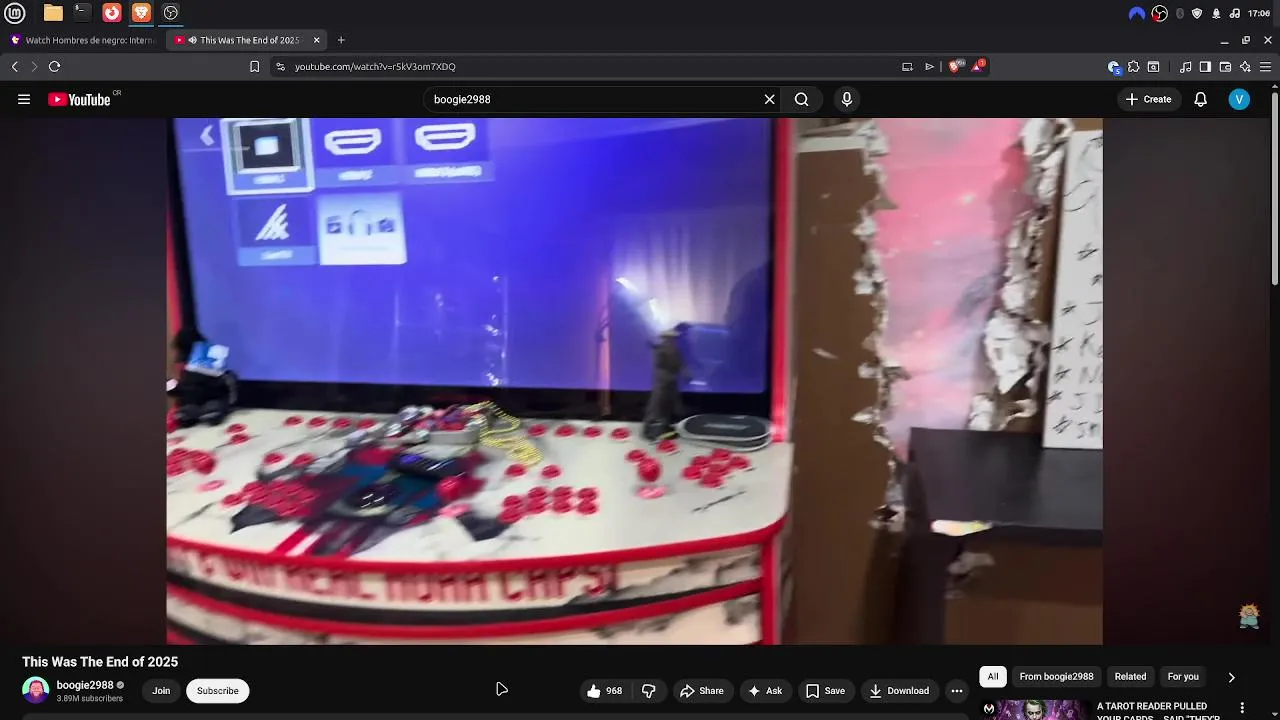The image size is (1280, 720).
Task: Open the boogie2988 channel name link
Action: click(x=84, y=685)
